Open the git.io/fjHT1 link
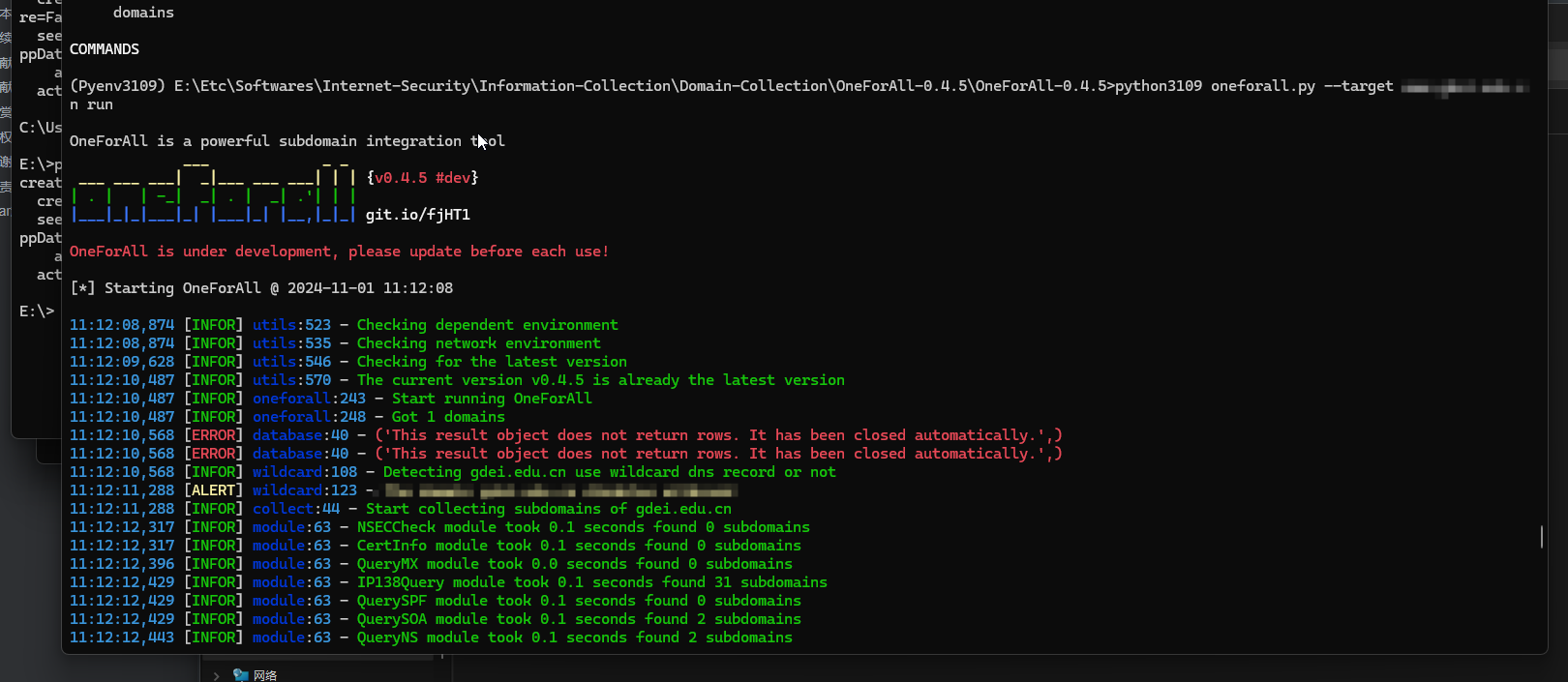The width and height of the screenshot is (1568, 682). 417,215
